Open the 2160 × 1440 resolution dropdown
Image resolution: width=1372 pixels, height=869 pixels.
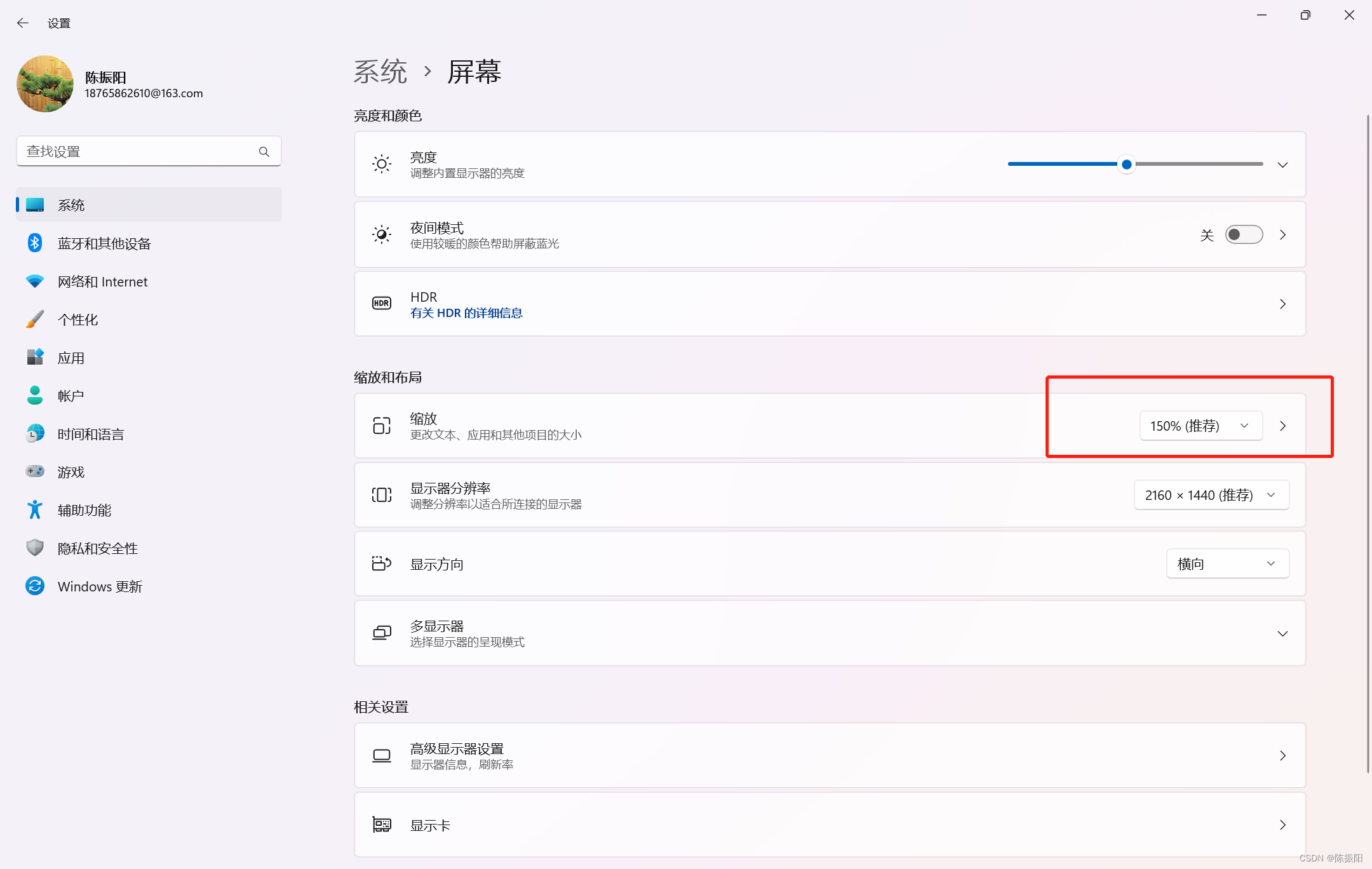[x=1211, y=495]
